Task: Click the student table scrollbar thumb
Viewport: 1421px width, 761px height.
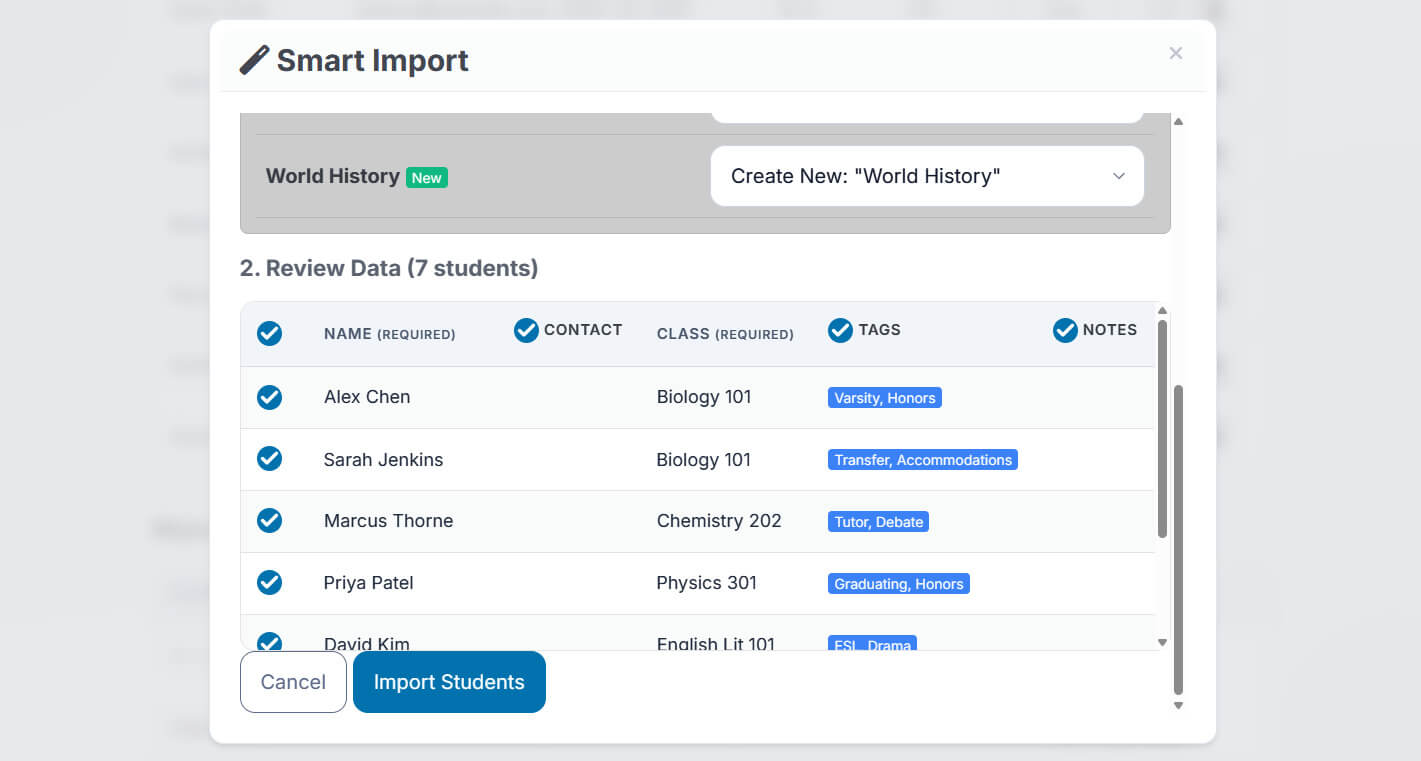Action: point(1162,429)
